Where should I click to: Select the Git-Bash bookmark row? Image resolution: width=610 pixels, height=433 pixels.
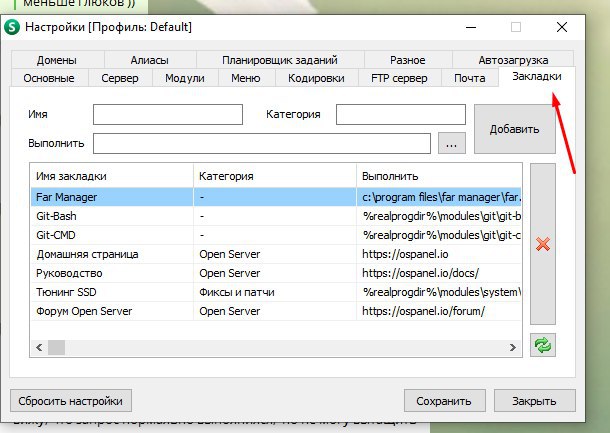276,216
